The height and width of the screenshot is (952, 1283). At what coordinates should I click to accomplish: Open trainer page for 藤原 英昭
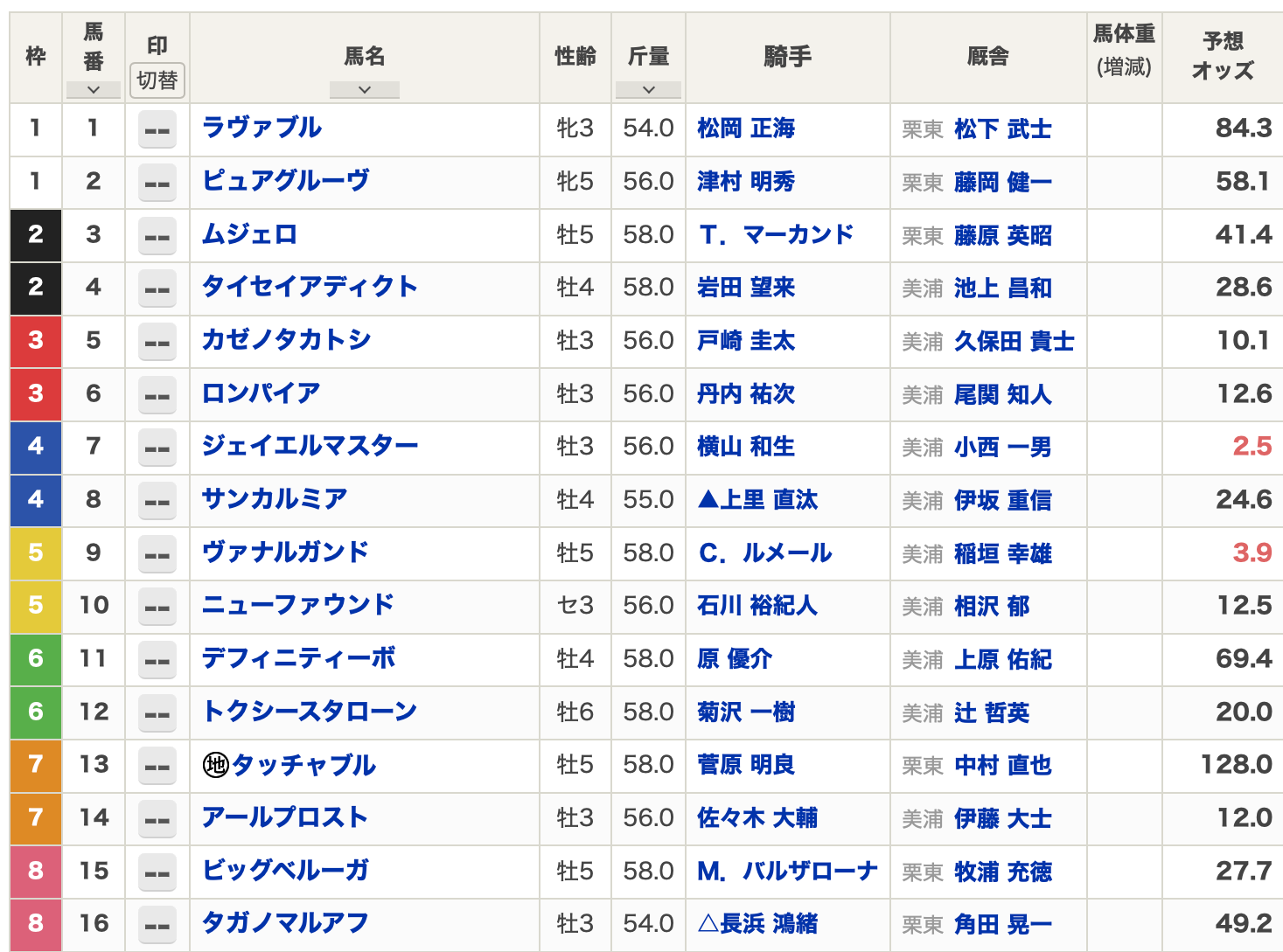pyautogui.click(x=1002, y=236)
